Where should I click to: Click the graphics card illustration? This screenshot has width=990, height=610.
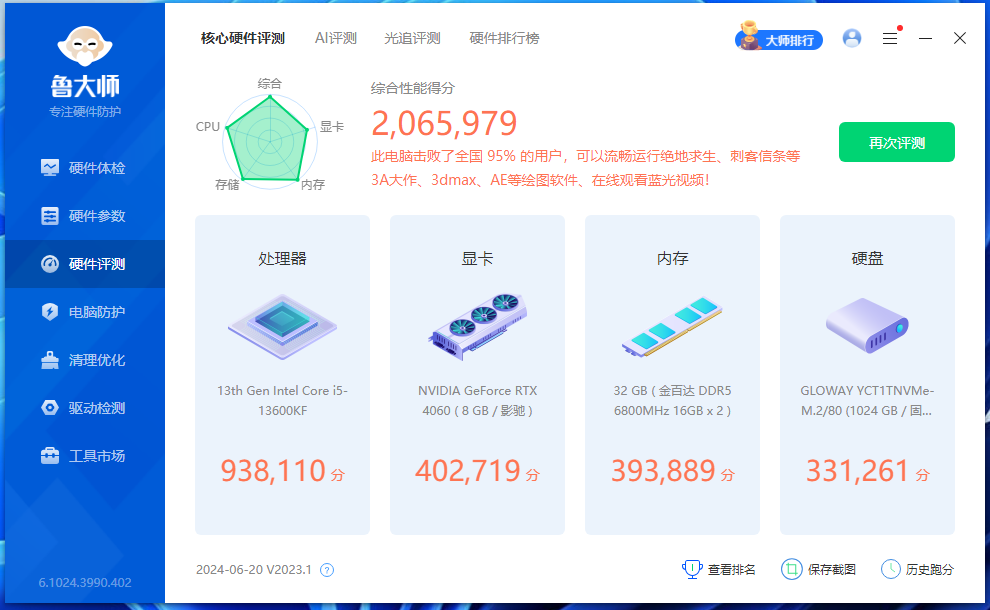pos(478,326)
